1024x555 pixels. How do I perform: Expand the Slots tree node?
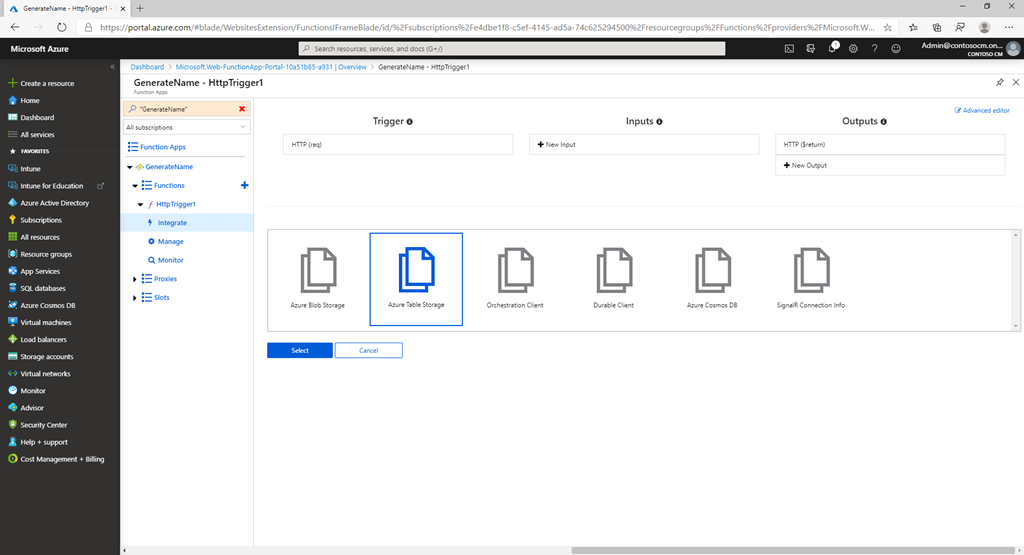[x=135, y=297]
